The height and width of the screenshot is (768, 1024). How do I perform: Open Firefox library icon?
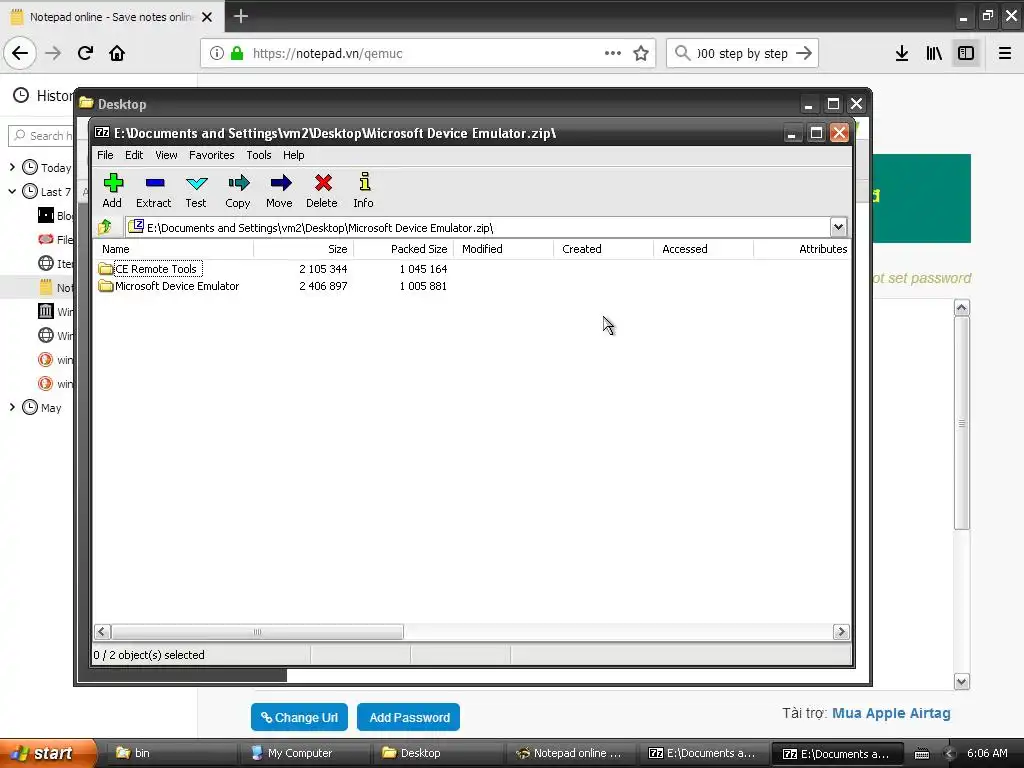[x=934, y=53]
